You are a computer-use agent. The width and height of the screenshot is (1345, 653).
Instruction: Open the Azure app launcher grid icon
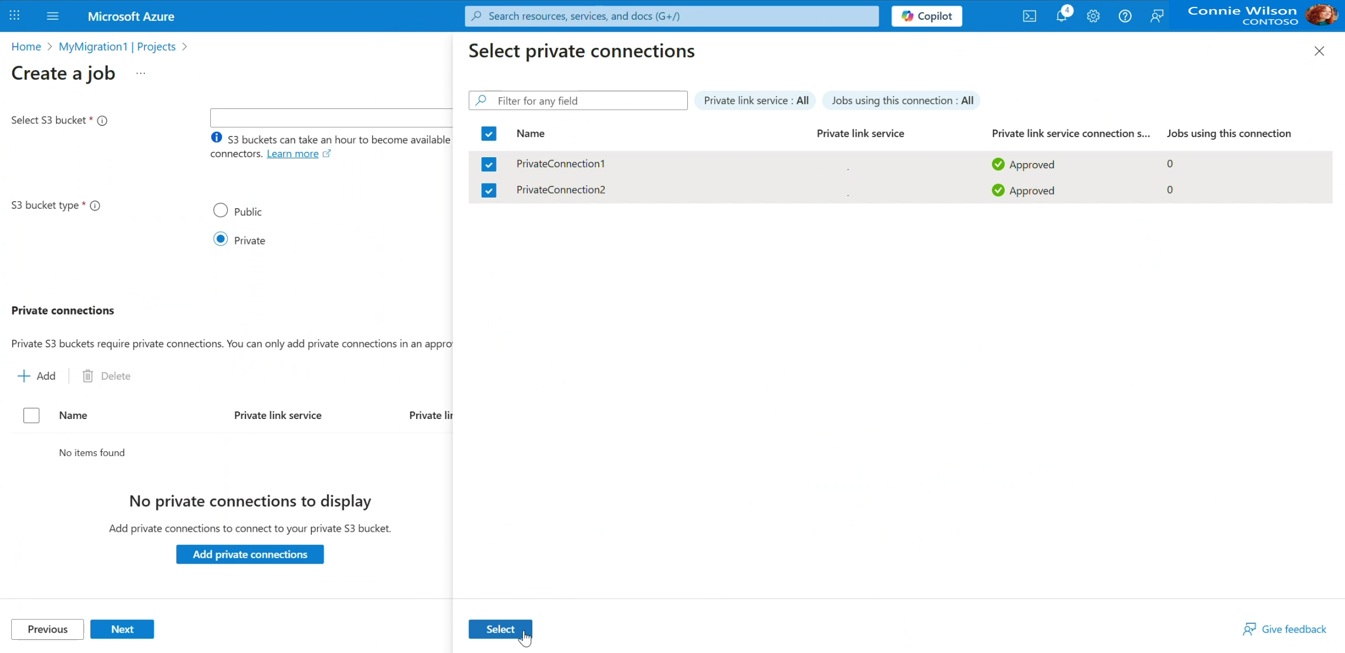point(15,16)
